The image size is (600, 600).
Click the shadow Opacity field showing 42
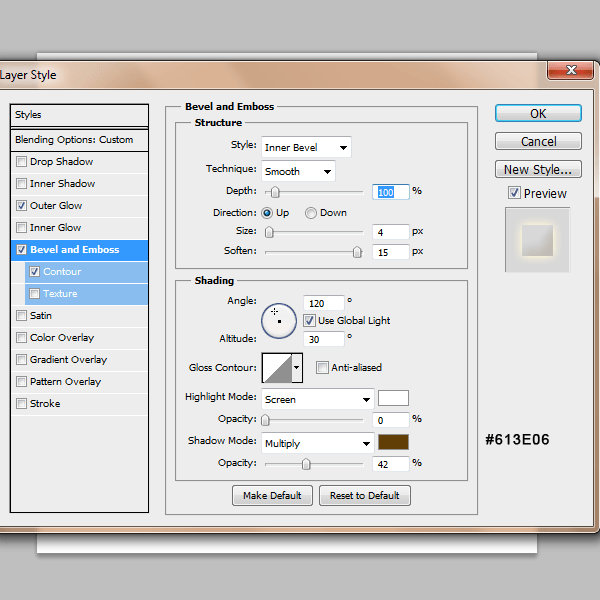(391, 464)
